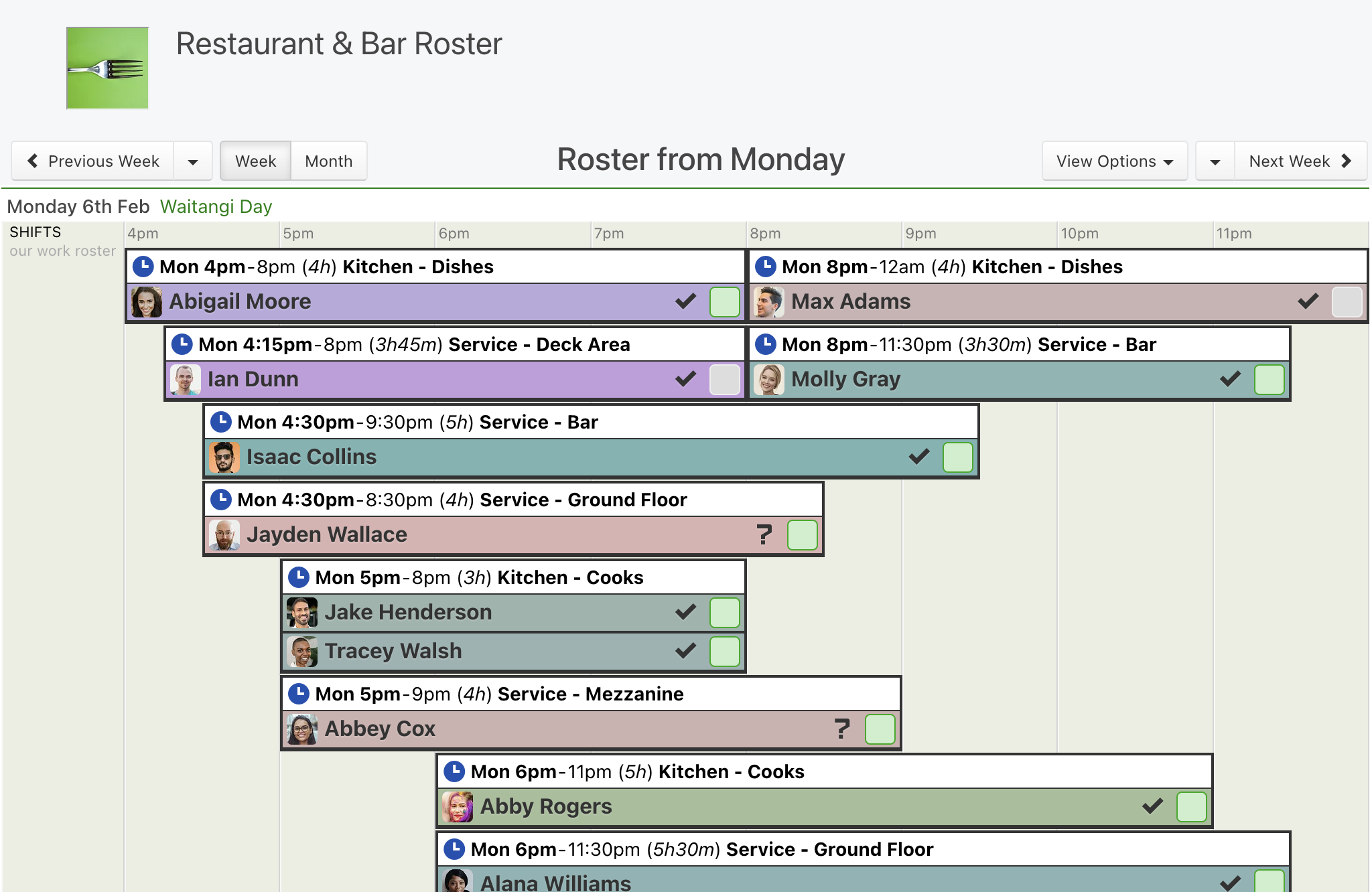Screen dimensions: 1372x892
Task: Click Max Adams' confirmed checkmark icon
Action: pos(1308,301)
